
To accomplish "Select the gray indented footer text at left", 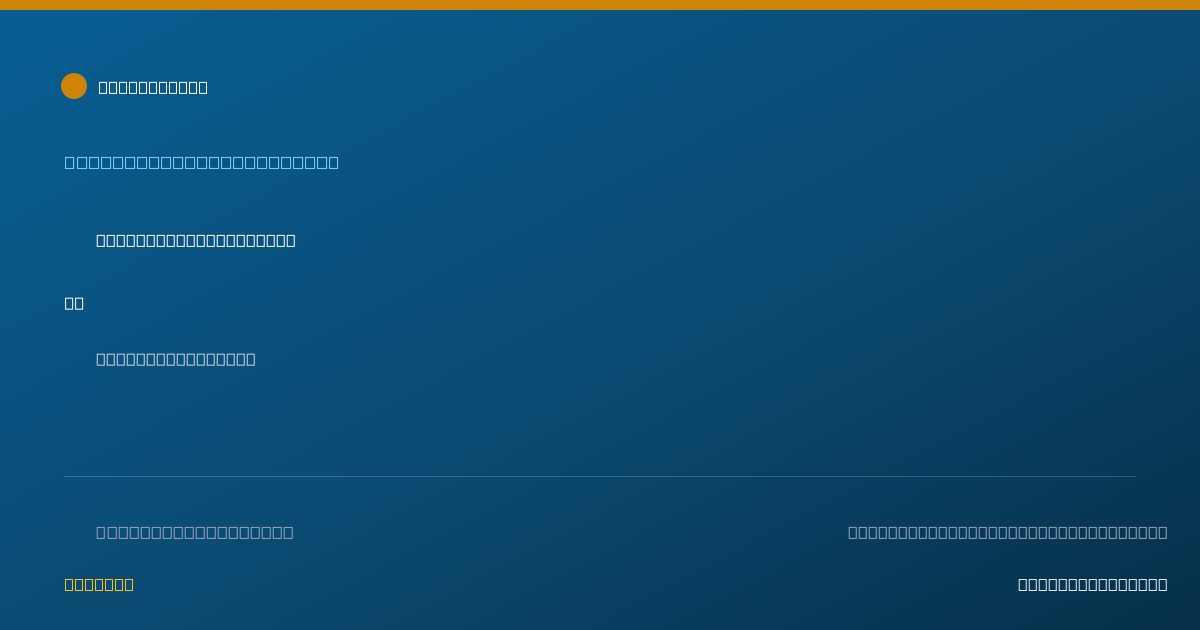I will click(x=195, y=532).
